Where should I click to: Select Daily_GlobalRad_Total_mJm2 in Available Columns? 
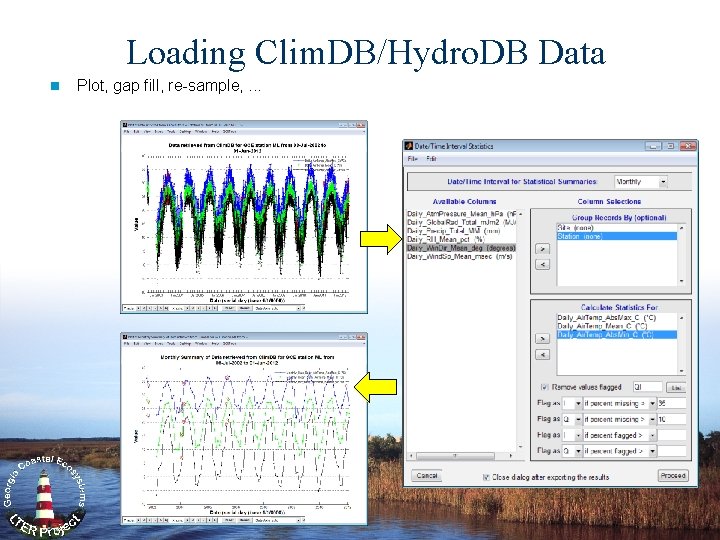click(461, 222)
